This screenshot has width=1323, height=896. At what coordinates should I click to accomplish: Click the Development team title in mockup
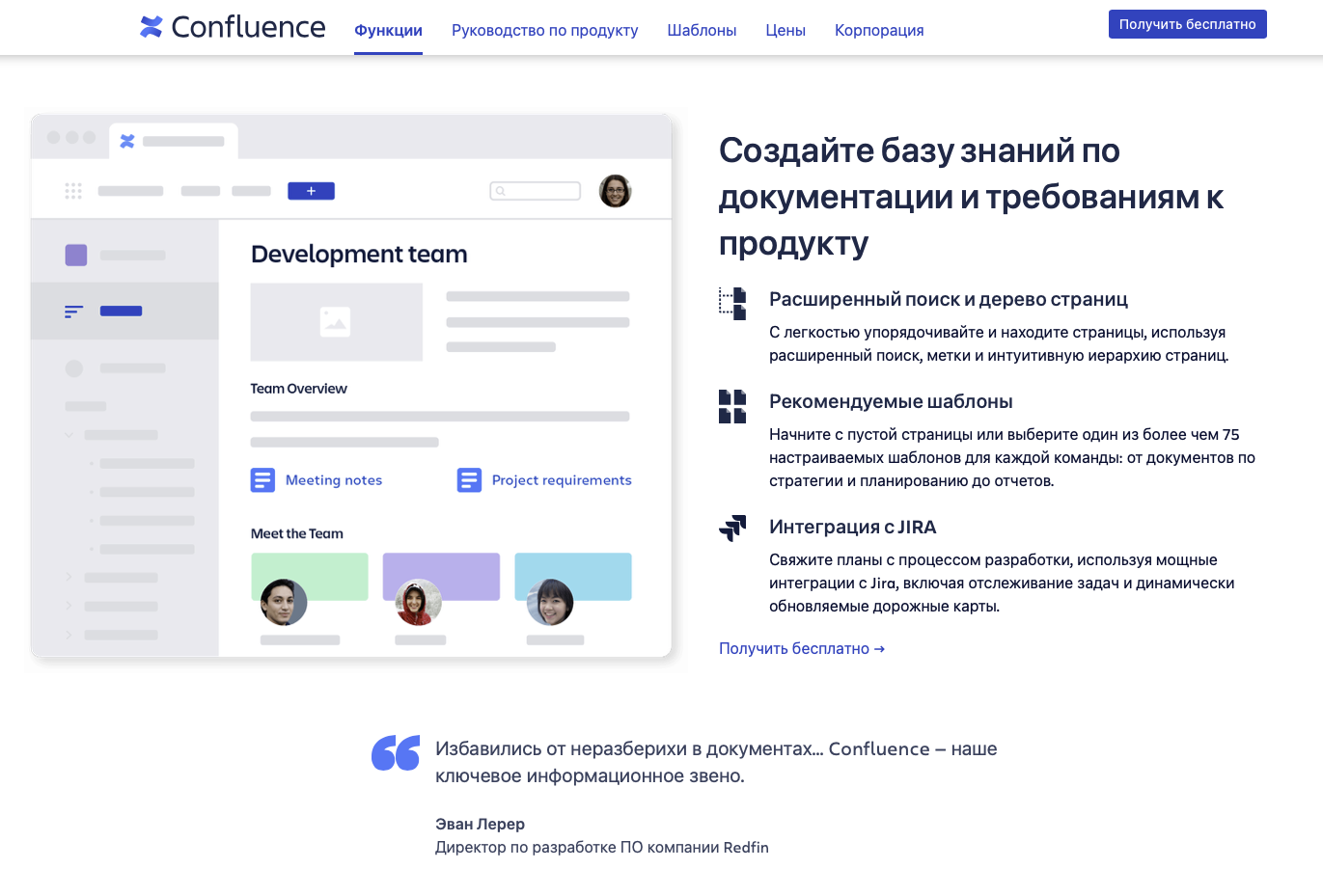click(x=359, y=254)
